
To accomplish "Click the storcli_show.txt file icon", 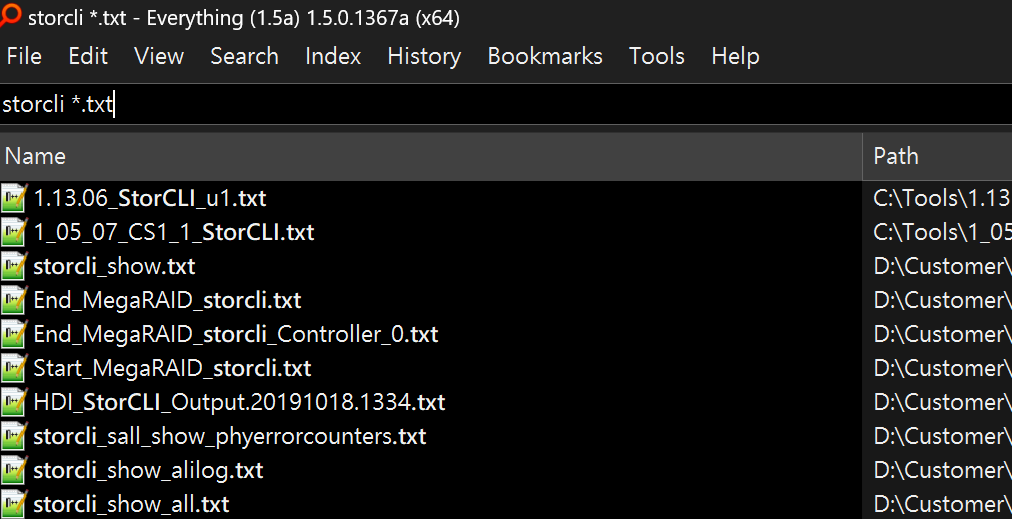I will pyautogui.click(x=14, y=266).
